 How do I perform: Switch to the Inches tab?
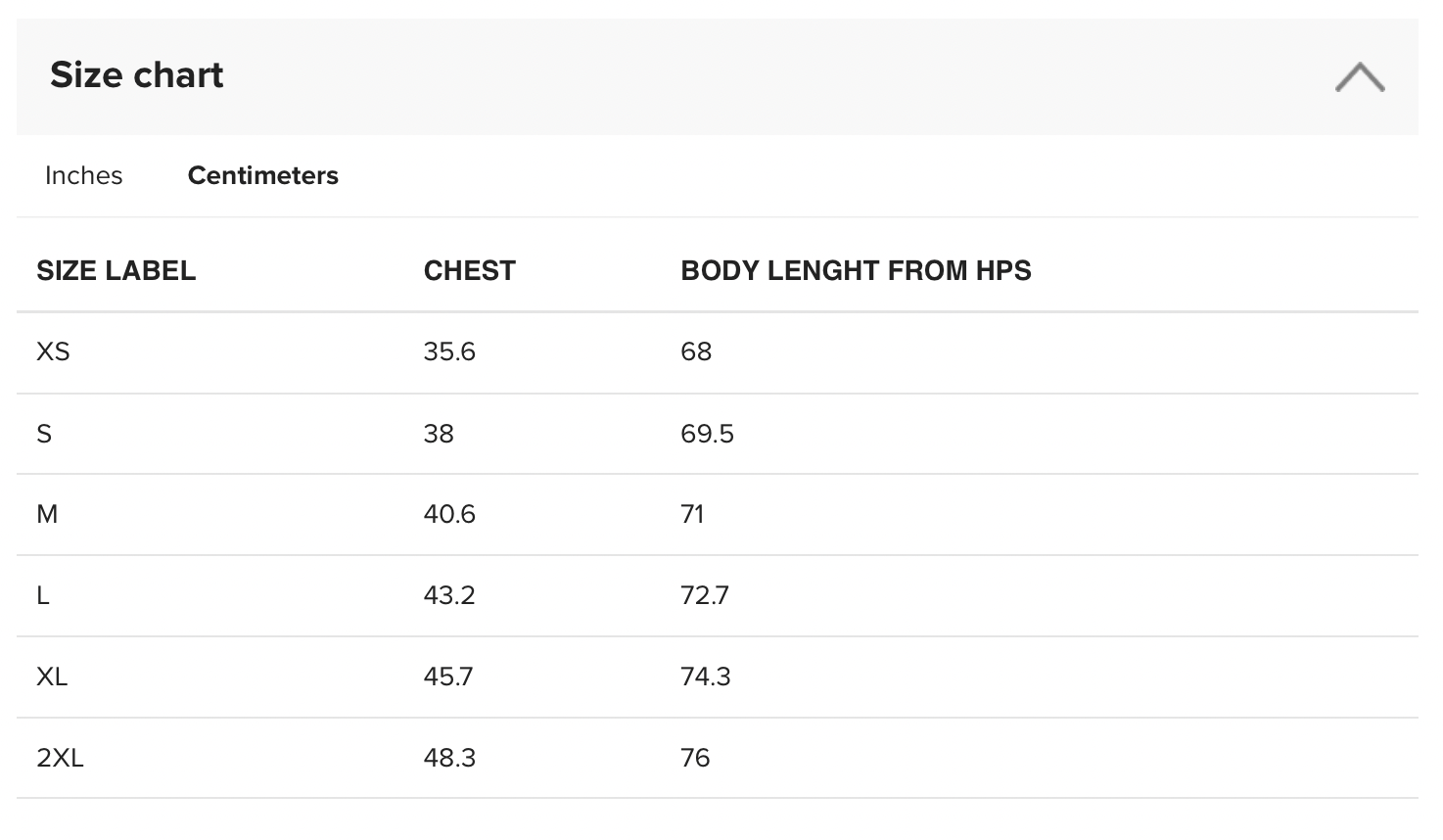pyautogui.click(x=84, y=176)
